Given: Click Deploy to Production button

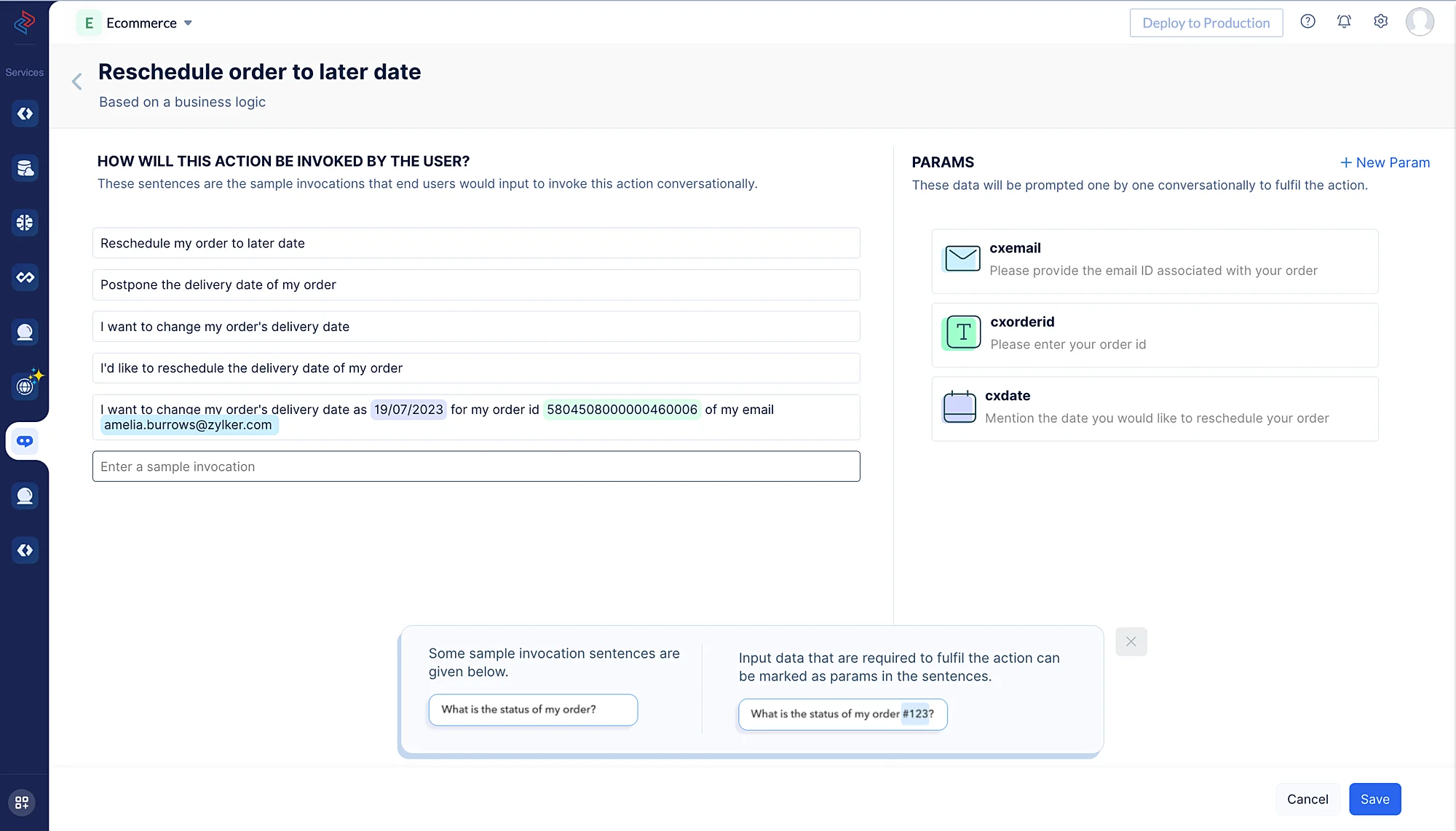Looking at the screenshot, I should (1206, 23).
